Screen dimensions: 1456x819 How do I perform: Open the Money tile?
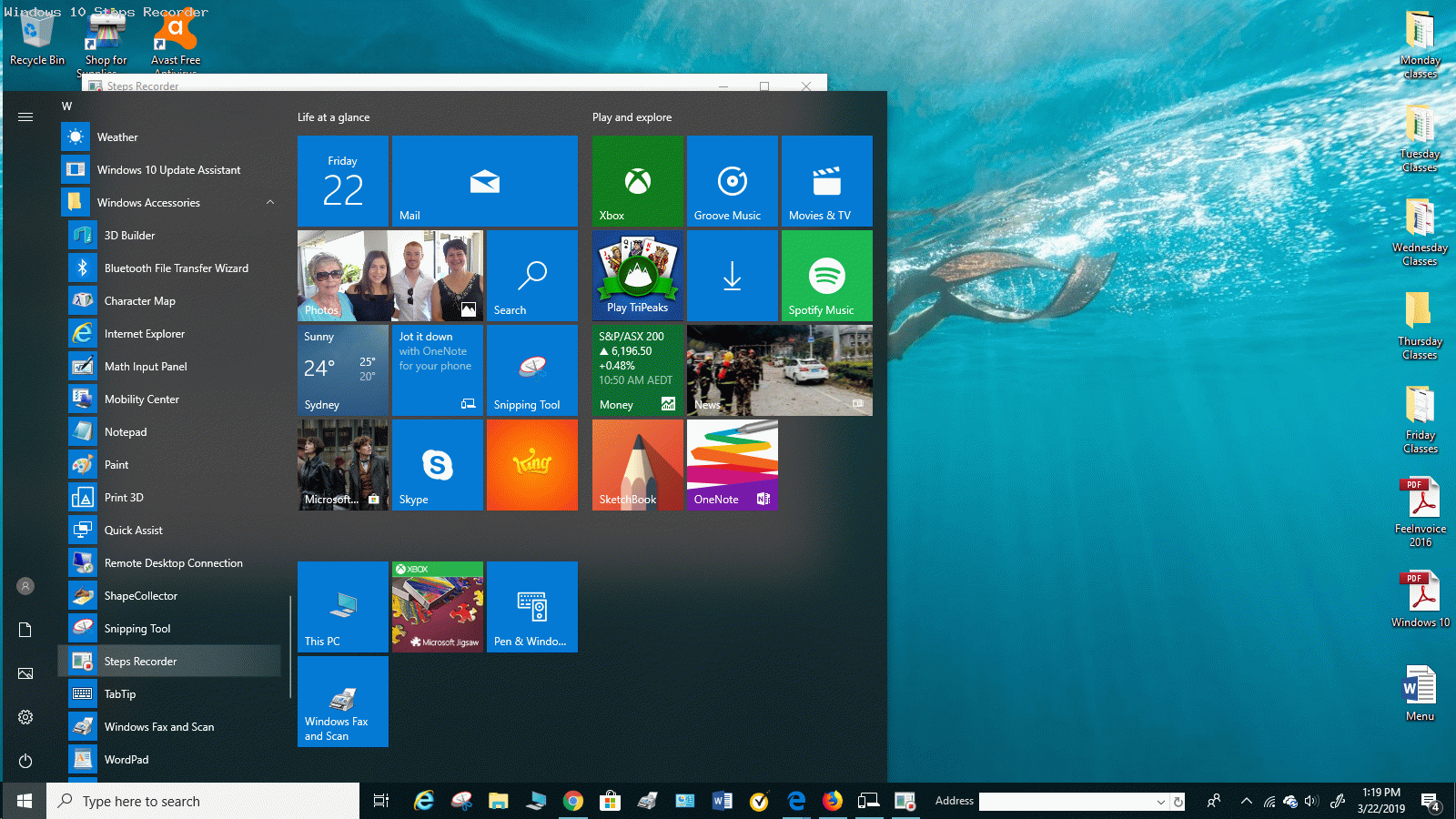pyautogui.click(x=638, y=370)
